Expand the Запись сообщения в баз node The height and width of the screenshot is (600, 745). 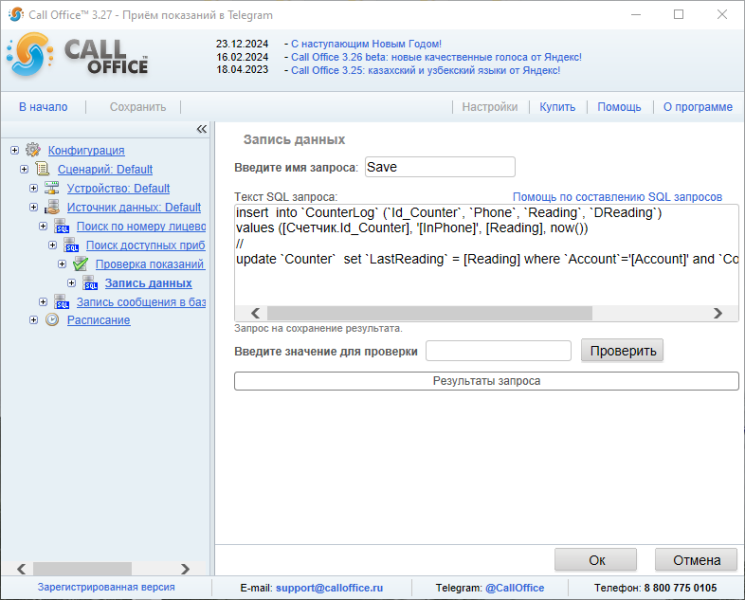43,302
